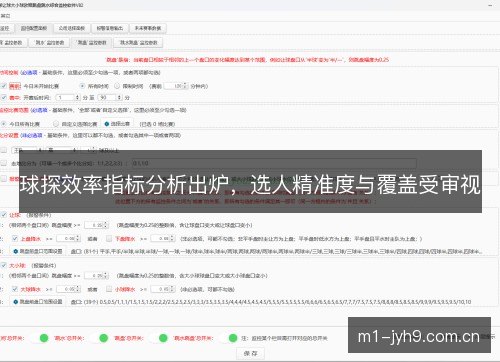Select the 自定义选择比赛 radio button
Screen dimensions: 500x362
pyautogui.click(x=56, y=124)
